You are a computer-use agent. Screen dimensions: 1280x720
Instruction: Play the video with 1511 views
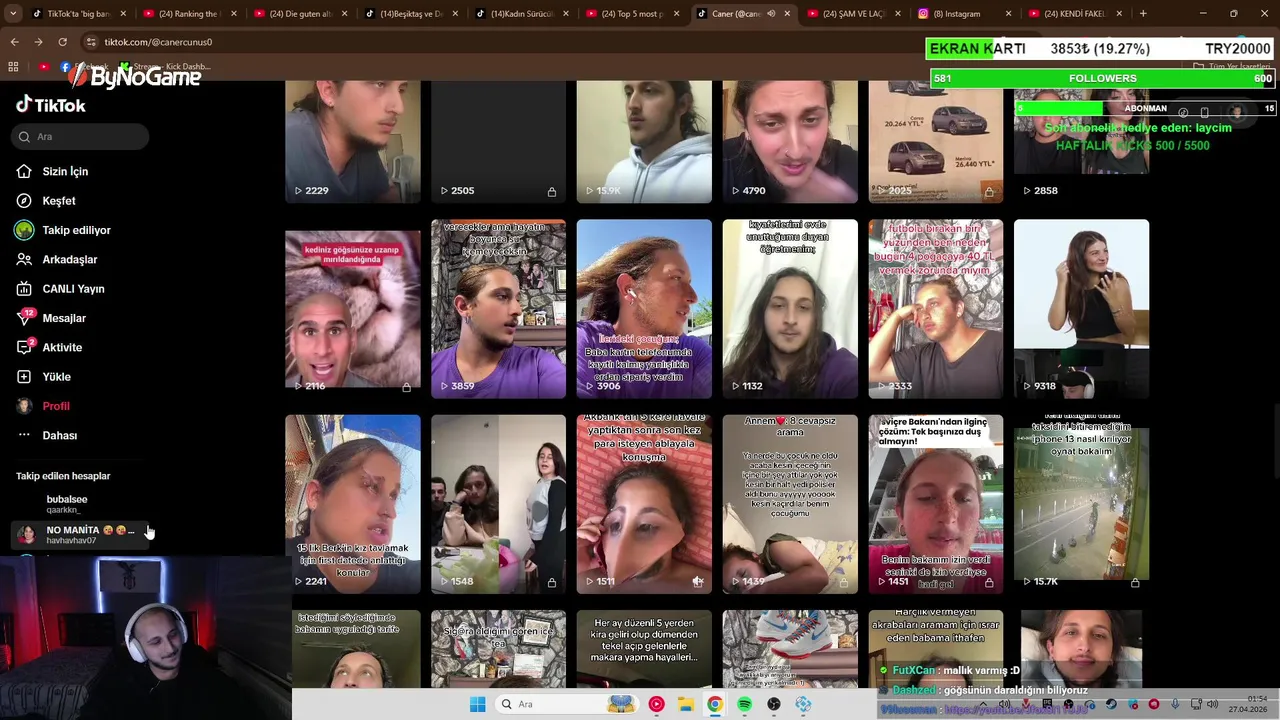coord(644,504)
